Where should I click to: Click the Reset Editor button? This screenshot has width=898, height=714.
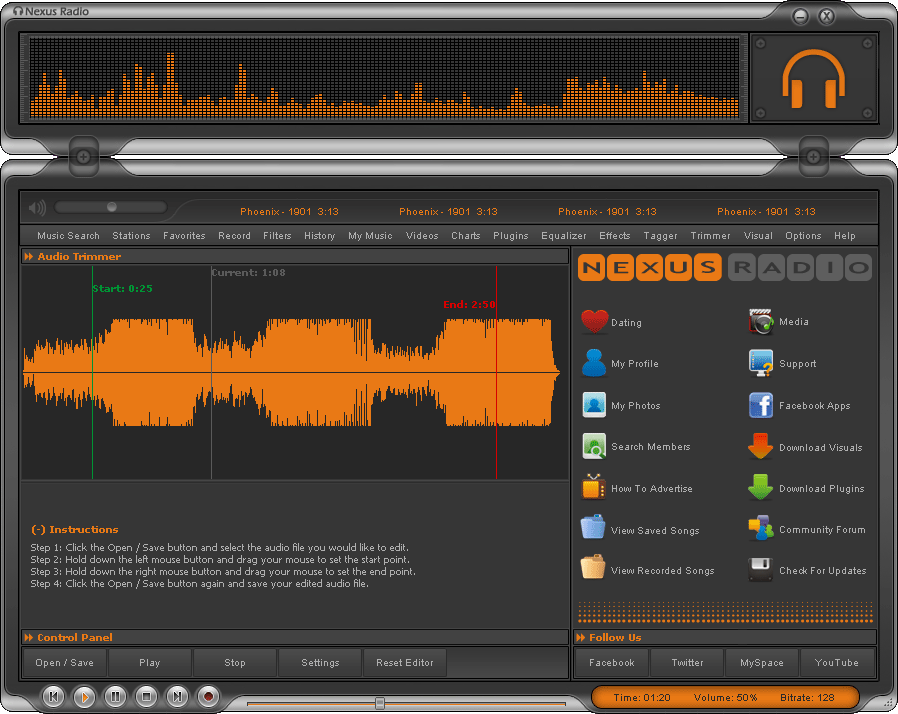pyautogui.click(x=405, y=662)
